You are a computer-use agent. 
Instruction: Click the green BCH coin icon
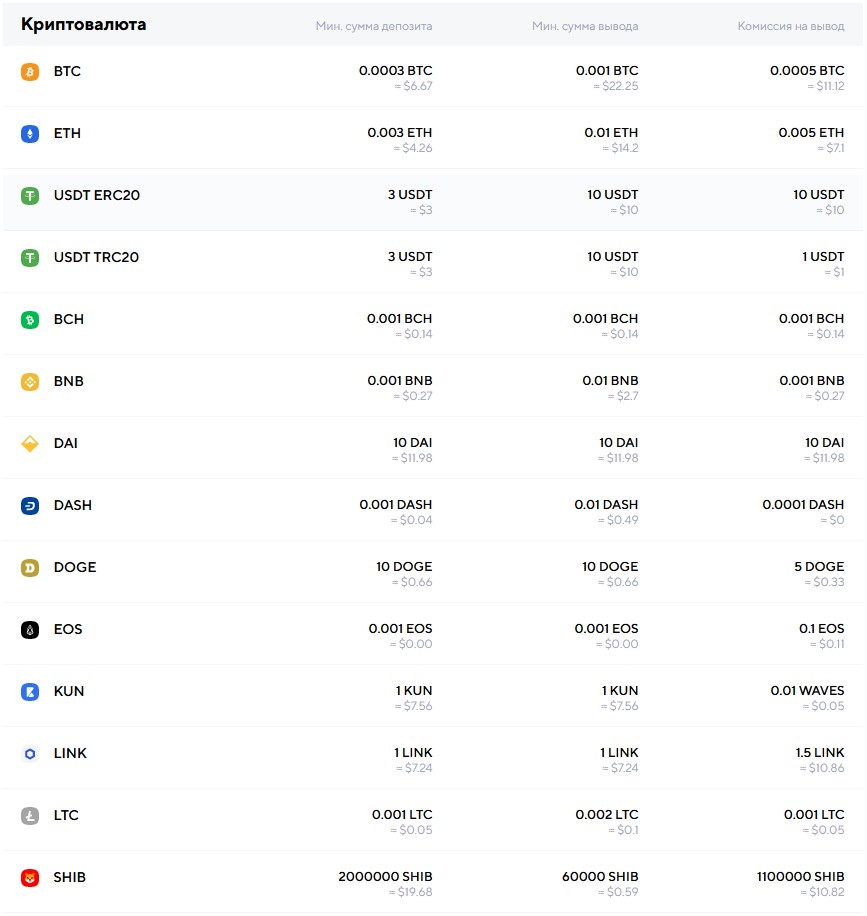point(30,320)
